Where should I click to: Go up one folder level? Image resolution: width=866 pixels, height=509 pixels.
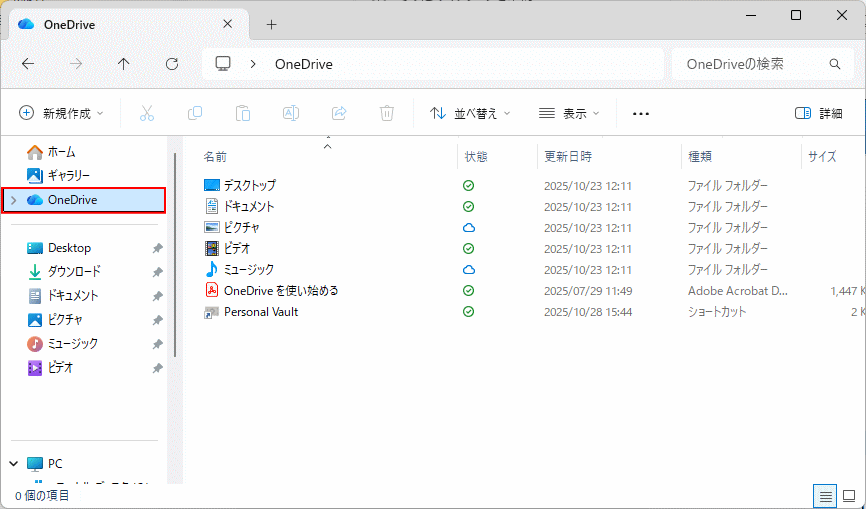pyautogui.click(x=124, y=64)
